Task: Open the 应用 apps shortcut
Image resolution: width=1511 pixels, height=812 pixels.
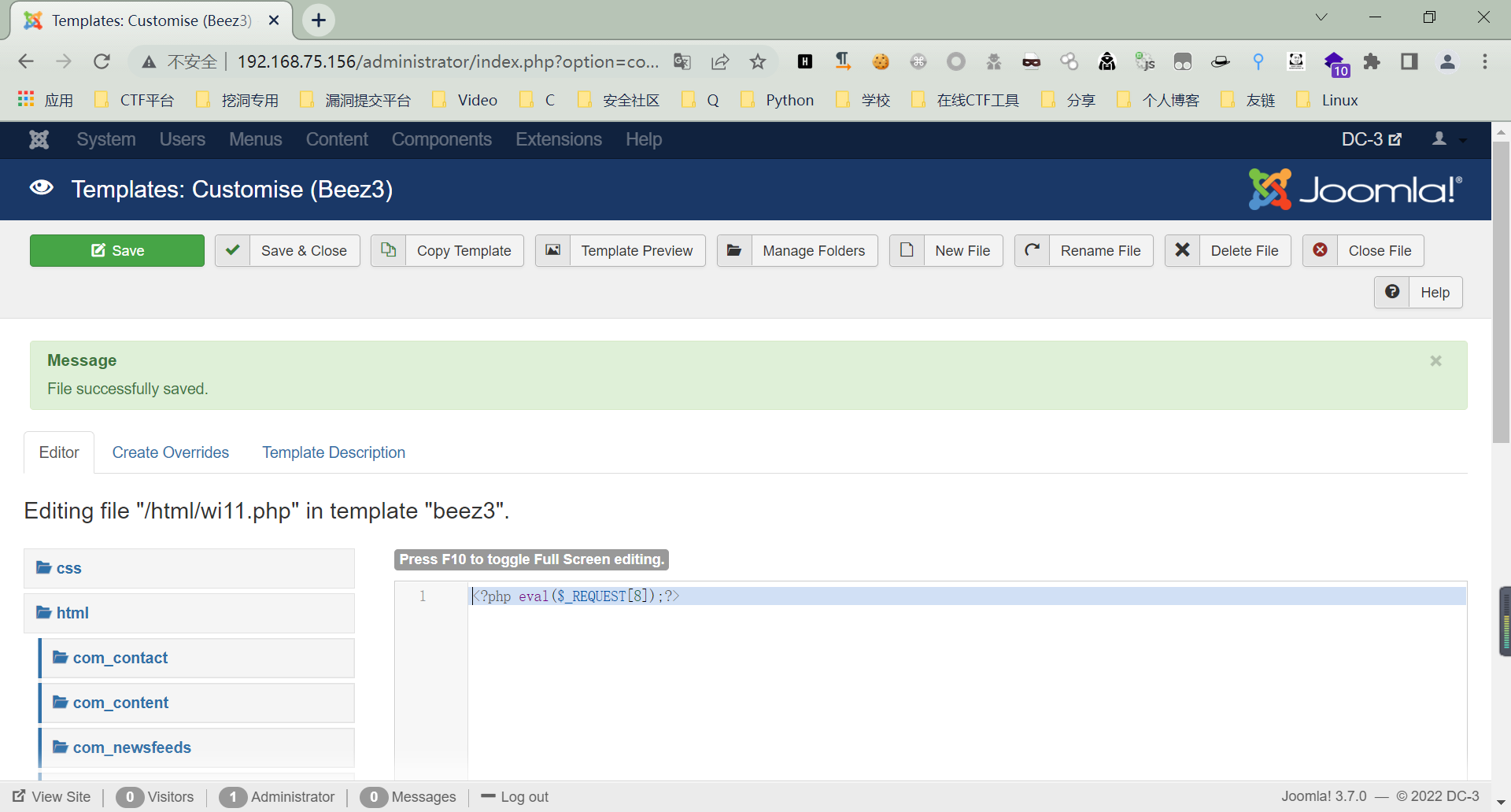Action: point(46,100)
